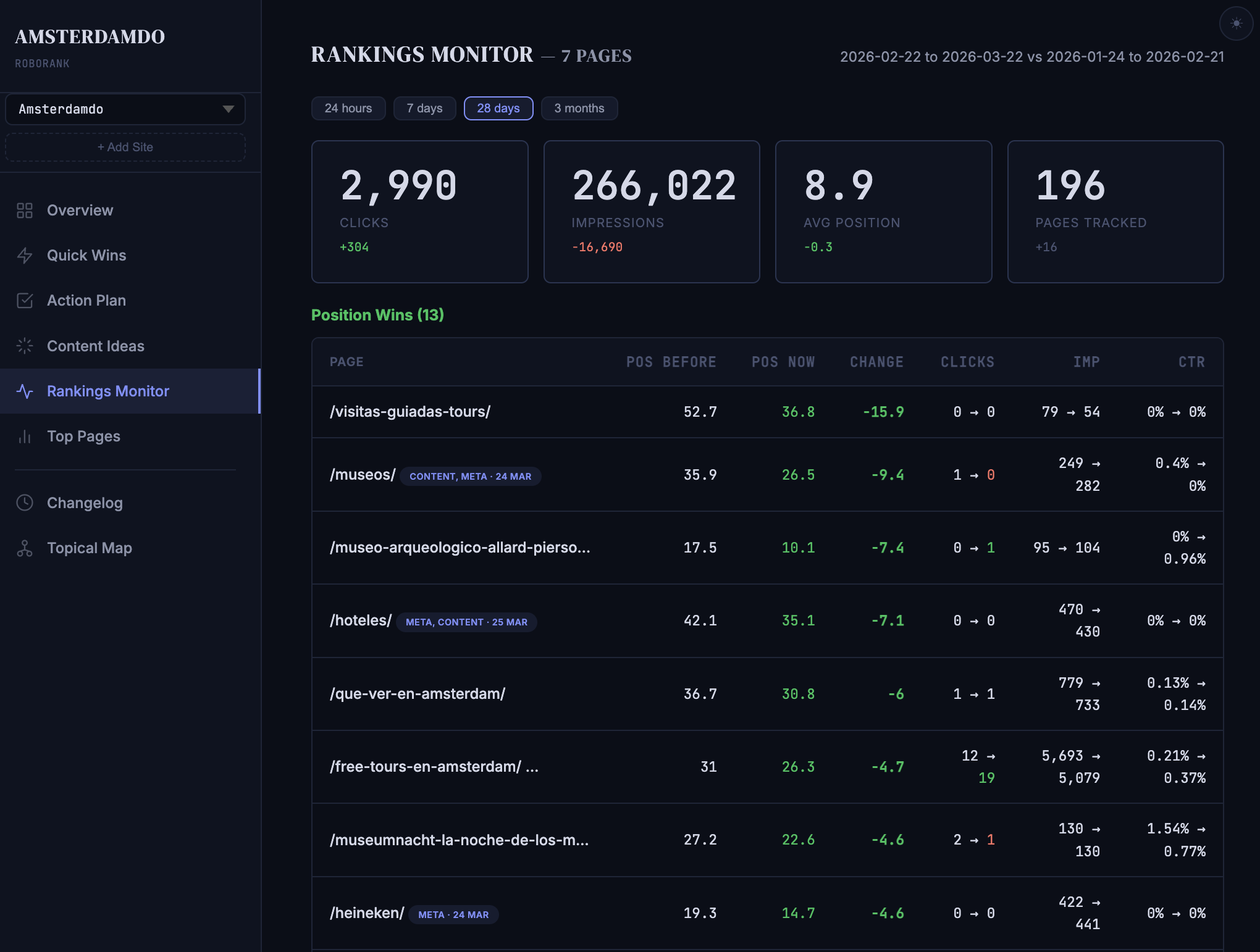Open Changelog via the clock icon
1260x952 pixels.
coord(25,503)
